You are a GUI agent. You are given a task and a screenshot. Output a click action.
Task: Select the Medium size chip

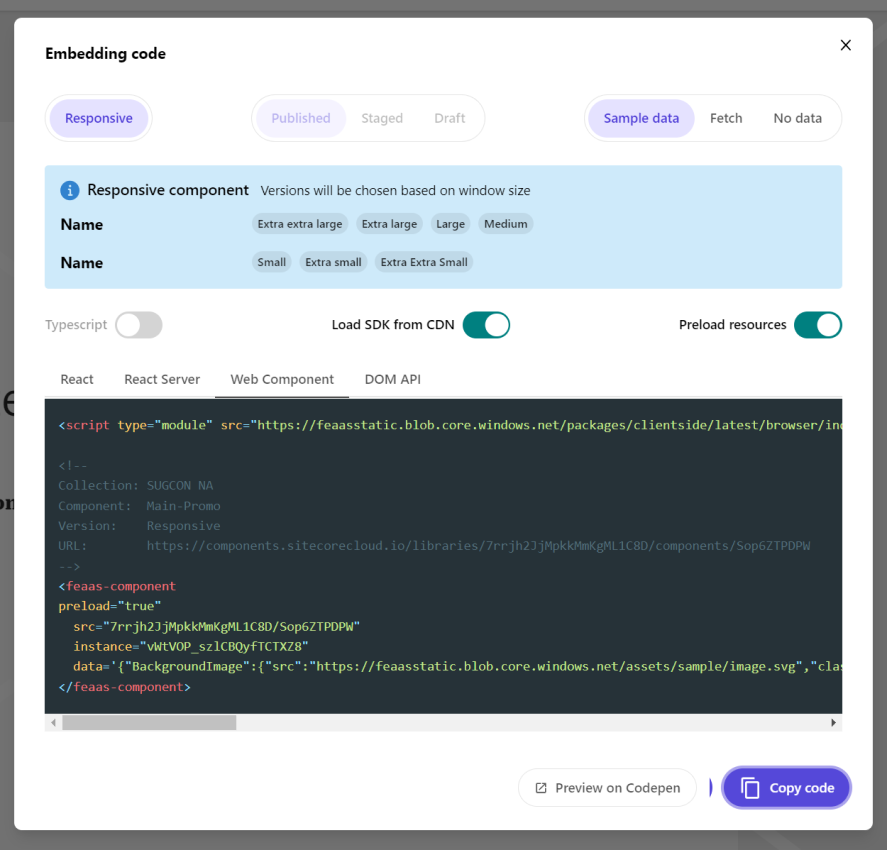(505, 223)
